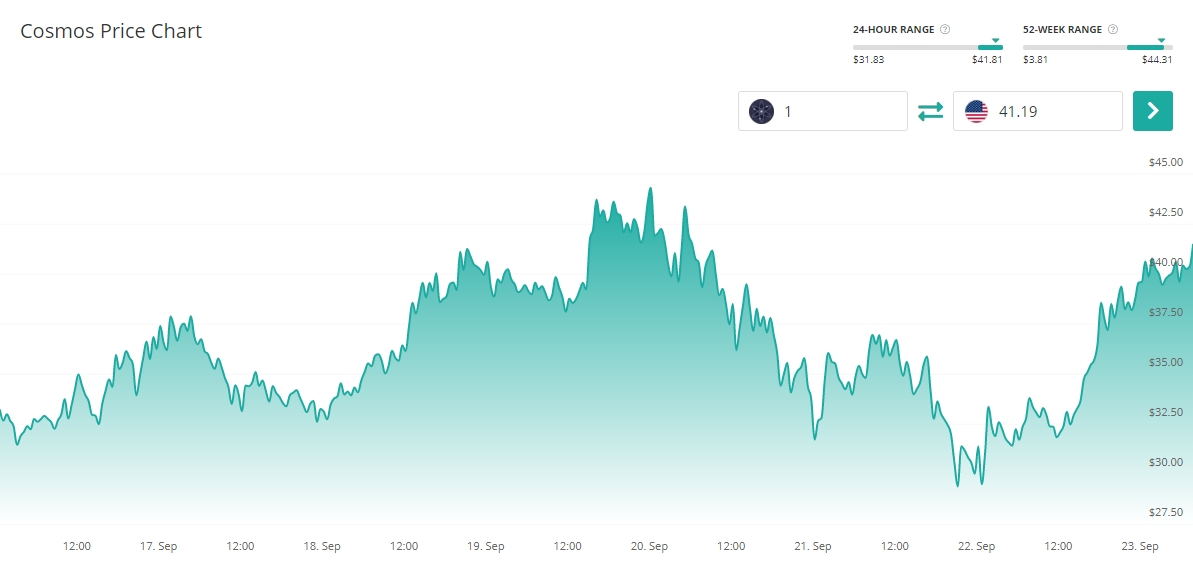Click the 24-hour range progress bar
The width and height of the screenshot is (1193, 561).
tap(927, 47)
